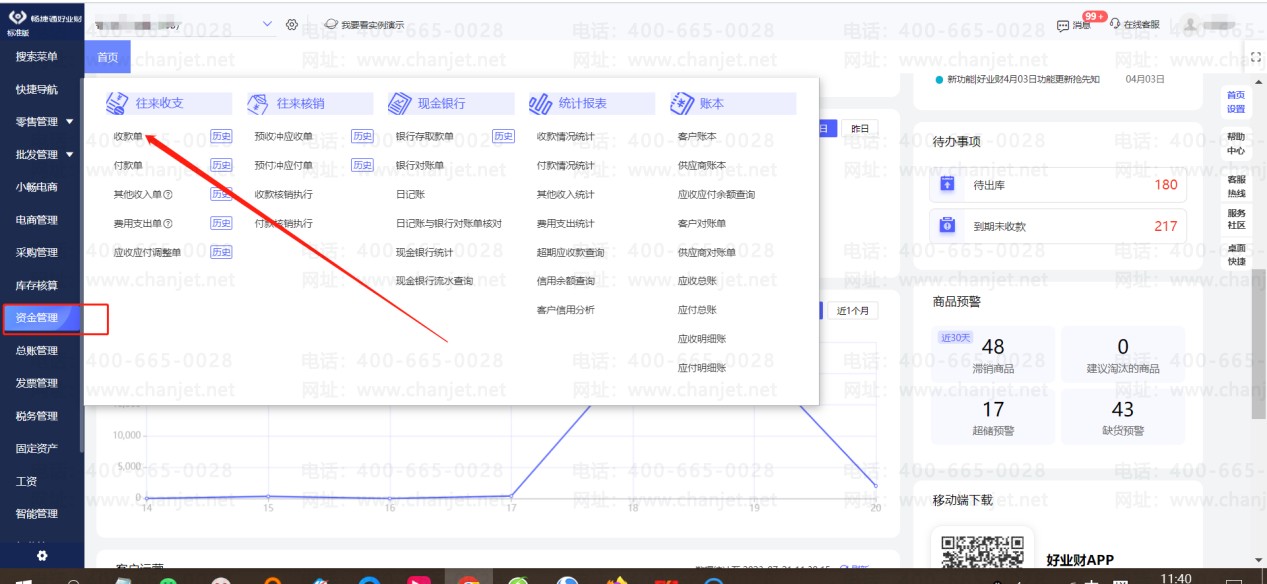
Task: Open the 滞销商品 48 card
Action: pyautogui.click(x=993, y=354)
